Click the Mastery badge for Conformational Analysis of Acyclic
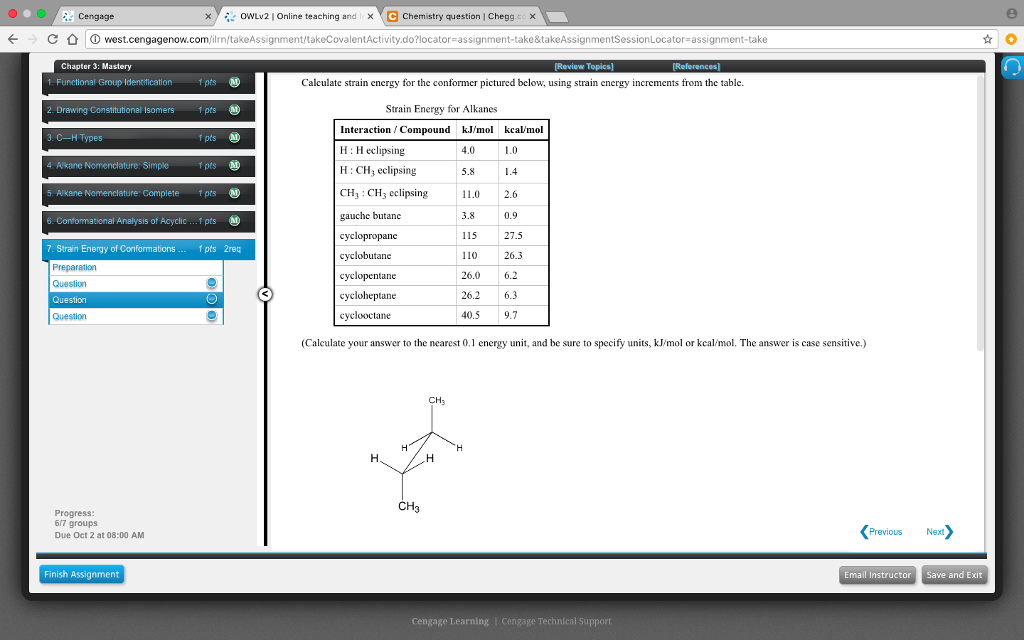1024x640 pixels. pyautogui.click(x=232, y=221)
